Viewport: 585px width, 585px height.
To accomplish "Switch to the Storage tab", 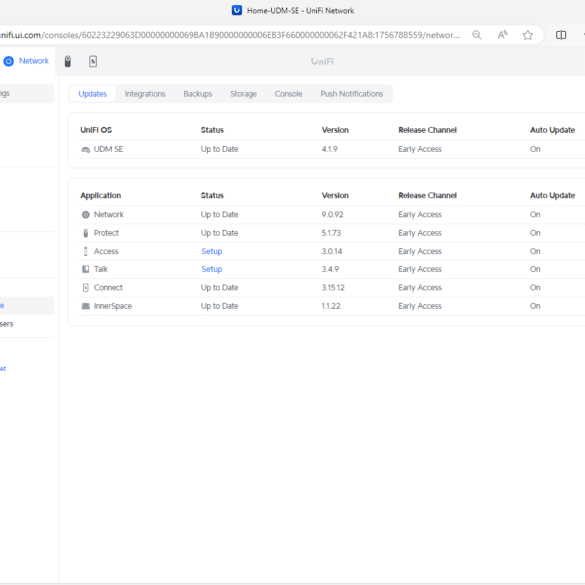I will [x=243, y=94].
